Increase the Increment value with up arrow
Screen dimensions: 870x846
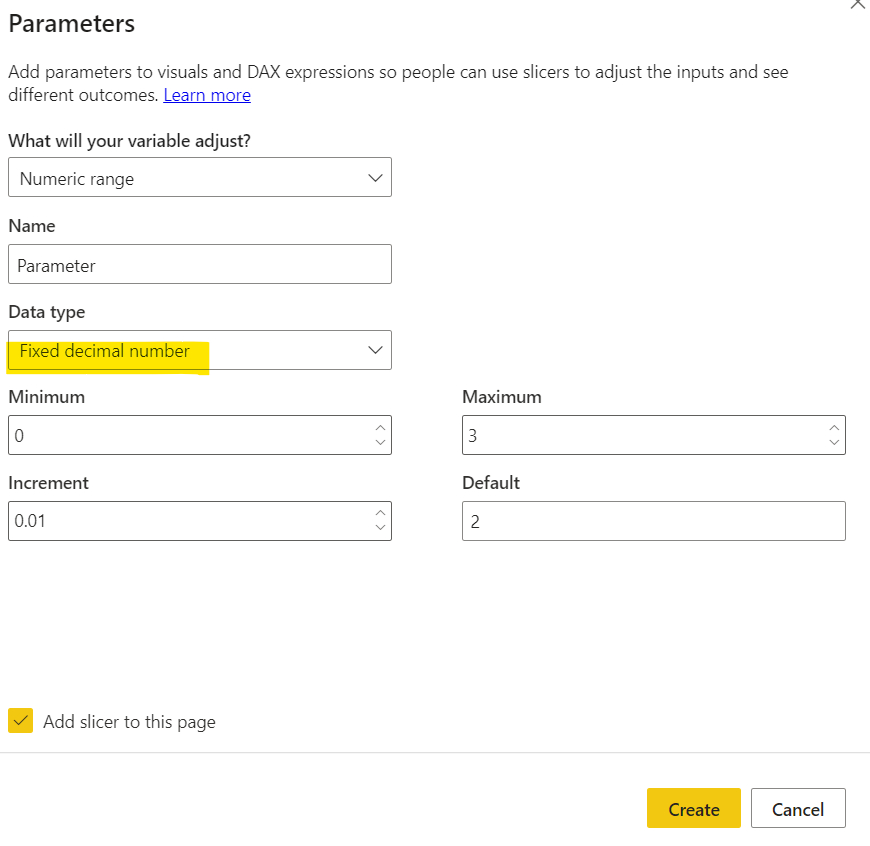pyautogui.click(x=380, y=513)
